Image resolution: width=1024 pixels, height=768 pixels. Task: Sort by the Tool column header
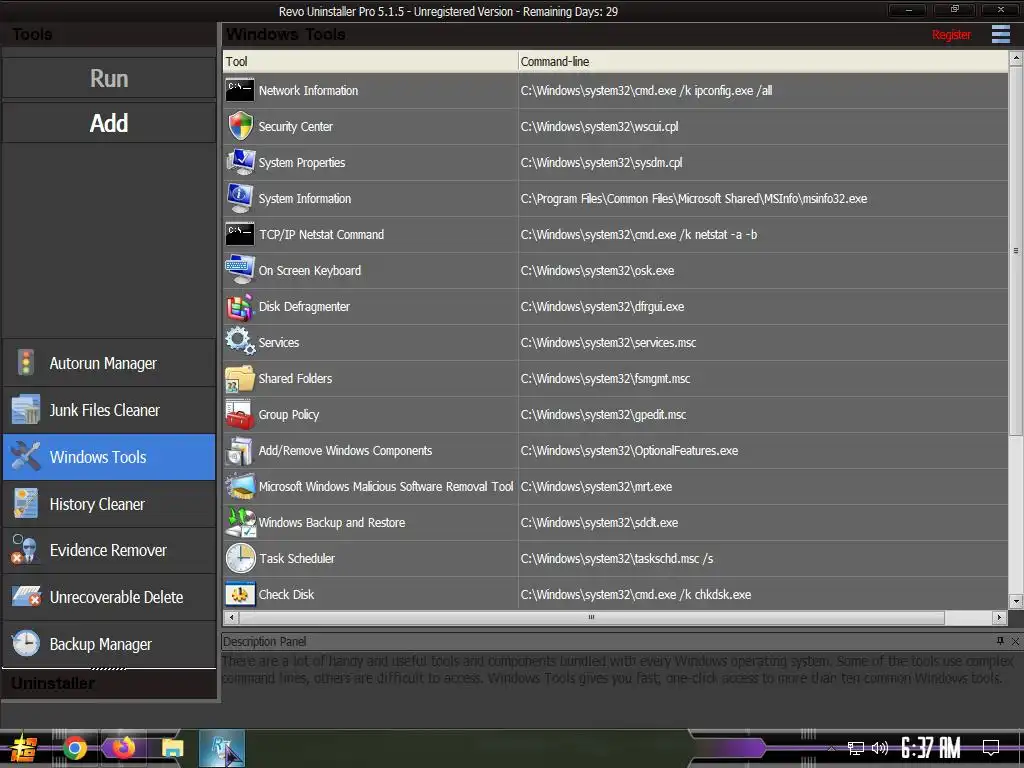(x=370, y=61)
